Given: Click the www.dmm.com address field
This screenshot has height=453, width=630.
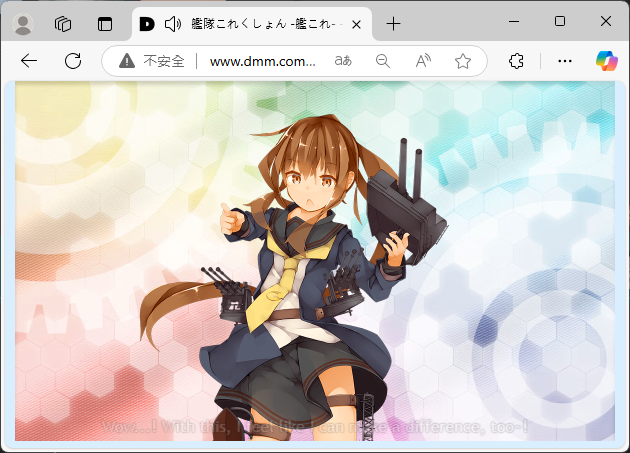Looking at the screenshot, I should 262,61.
